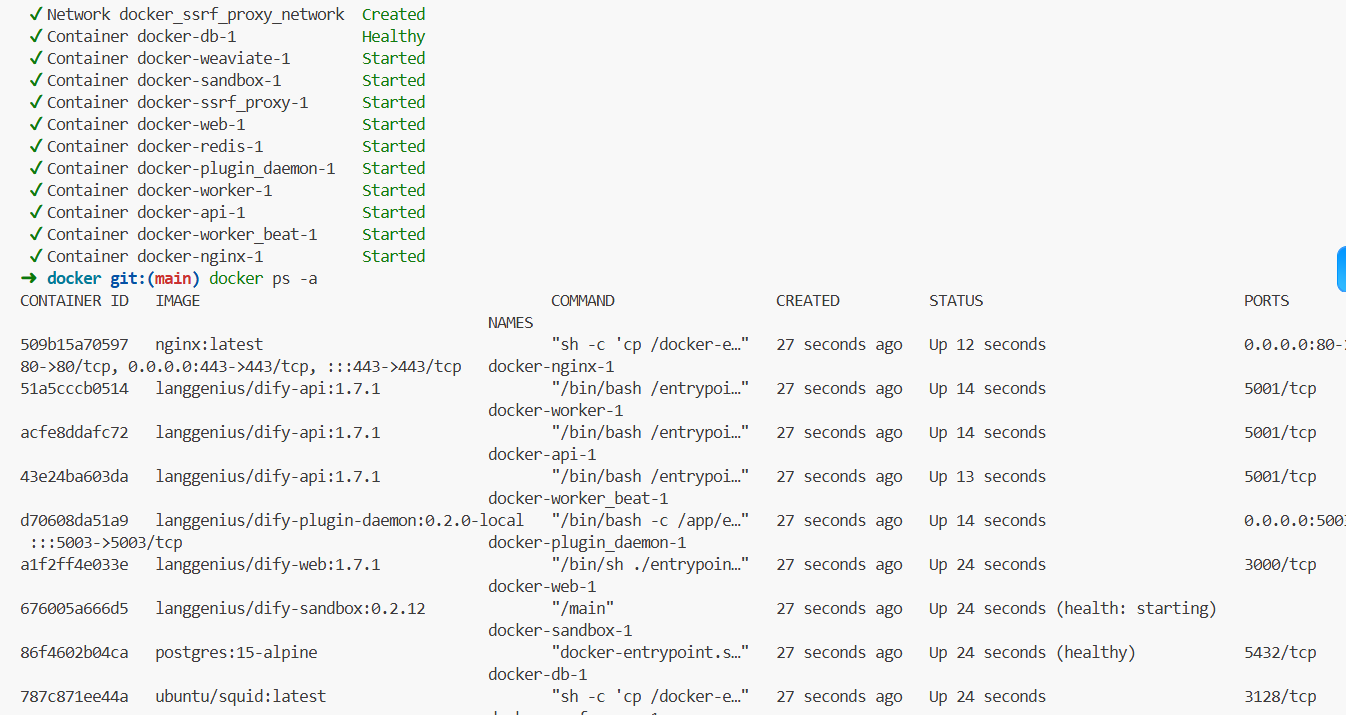Click dify-api image in row acfe8ddafc72

[267, 433]
